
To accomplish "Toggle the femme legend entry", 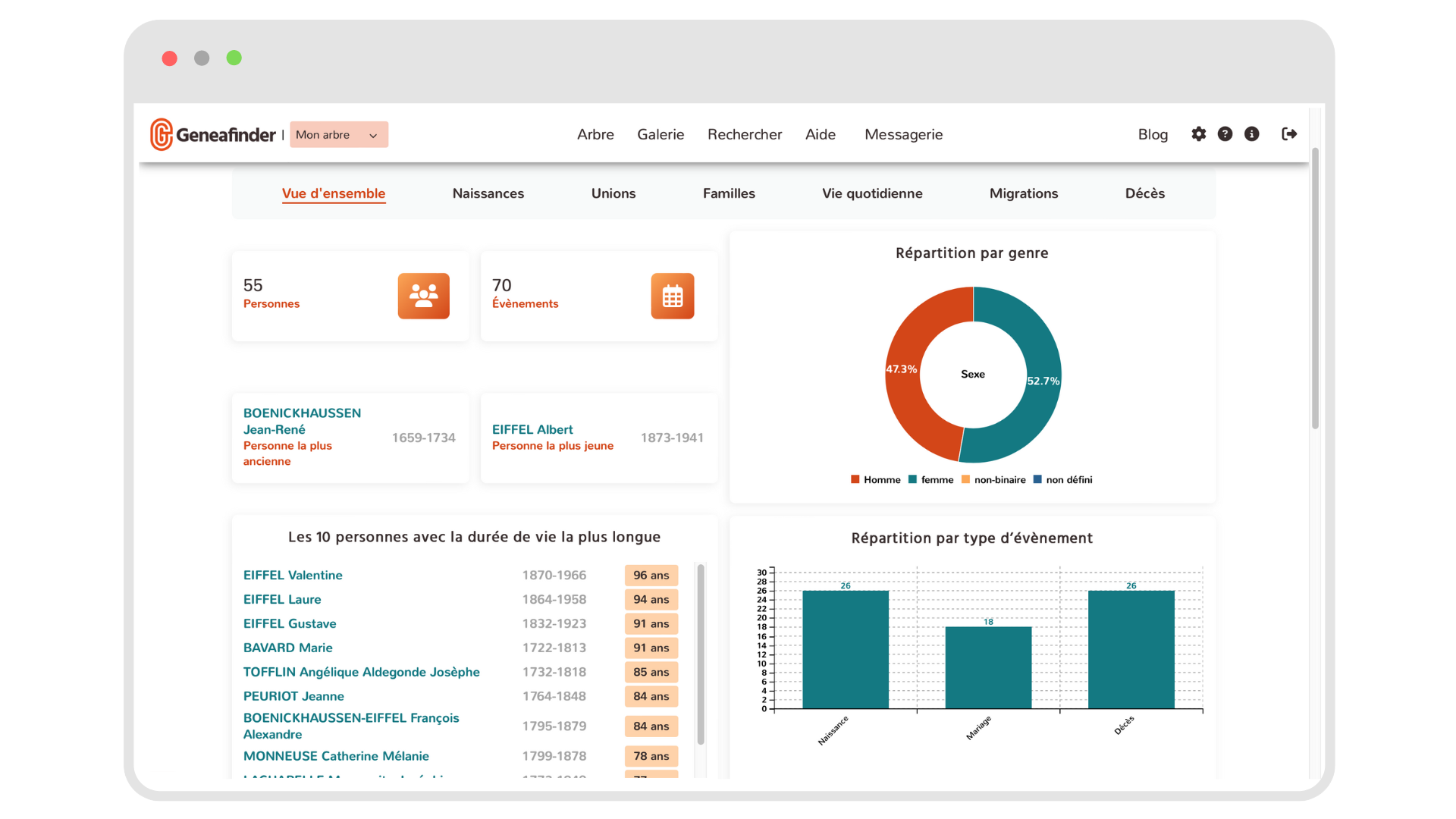I will click(x=937, y=480).
